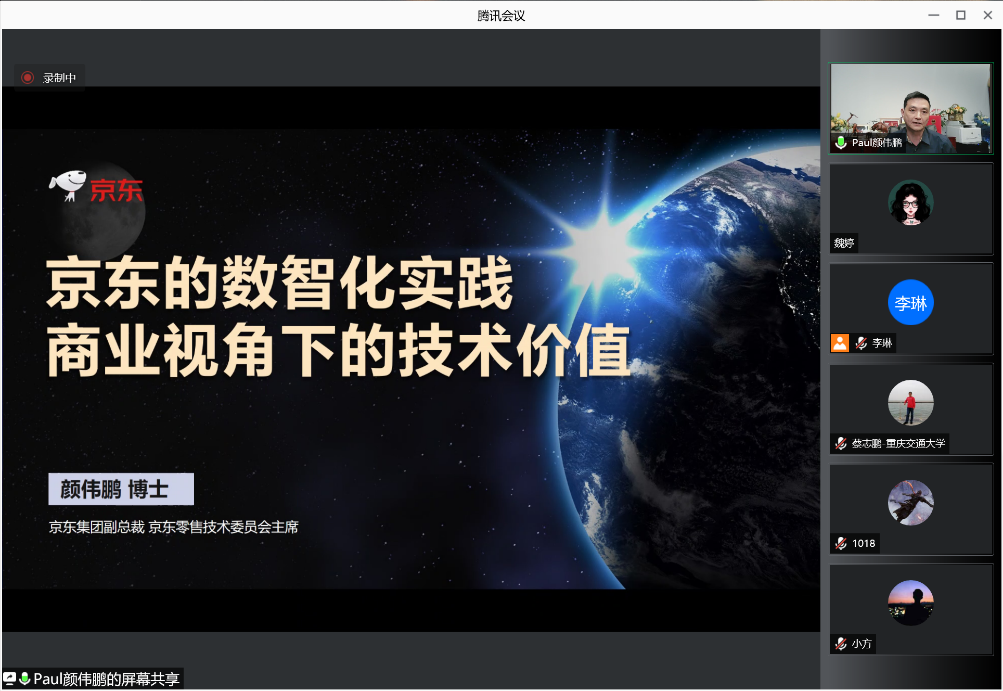The image size is (1003, 691).
Task: Click the slide subtitle 商业视角下的技术价值
Action: [x=338, y=349]
